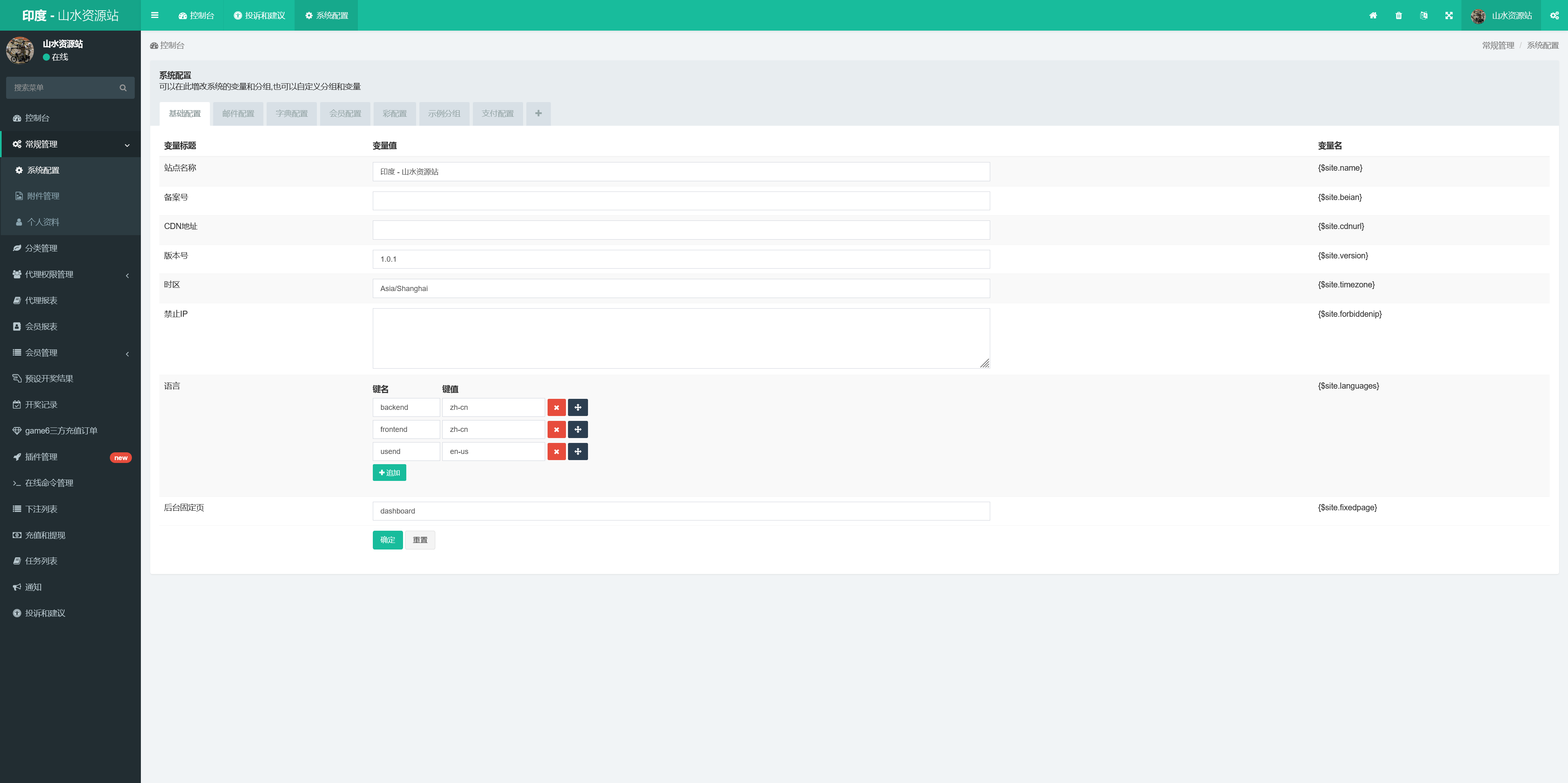Delete the backend language row
The width and height of the screenshot is (1568, 783).
coord(556,407)
